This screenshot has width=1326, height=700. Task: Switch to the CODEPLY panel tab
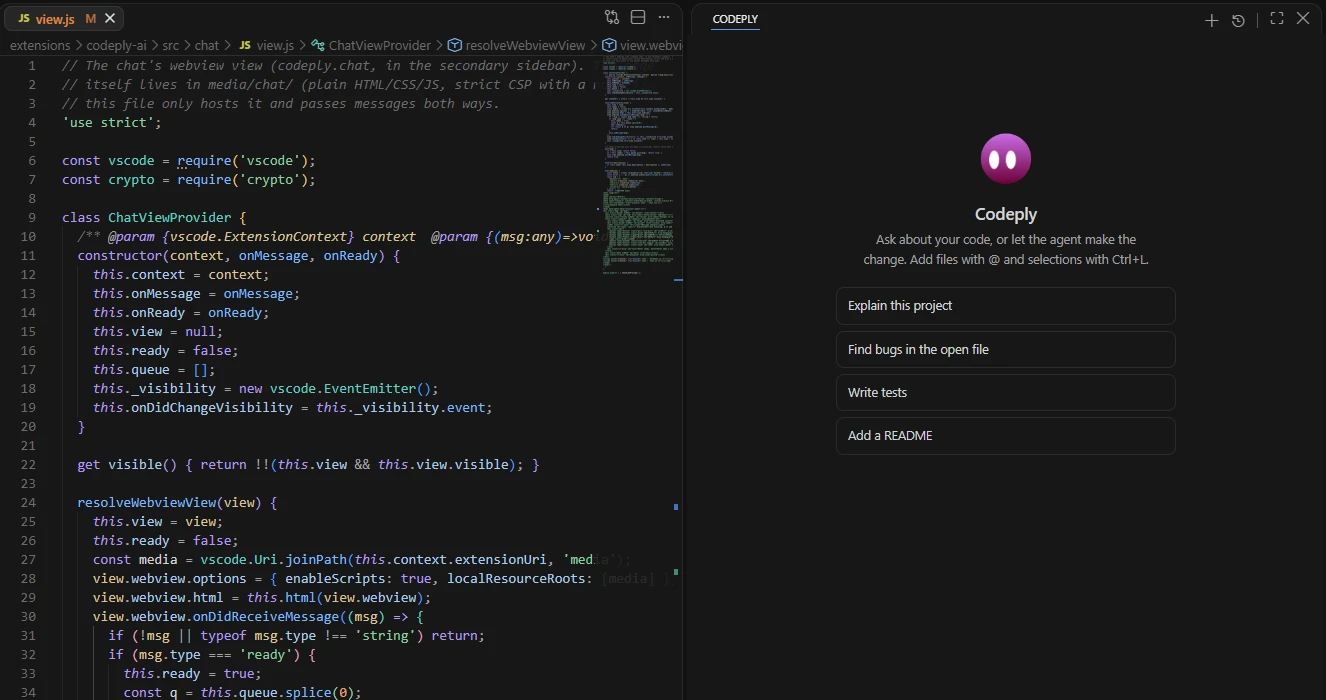(735, 19)
